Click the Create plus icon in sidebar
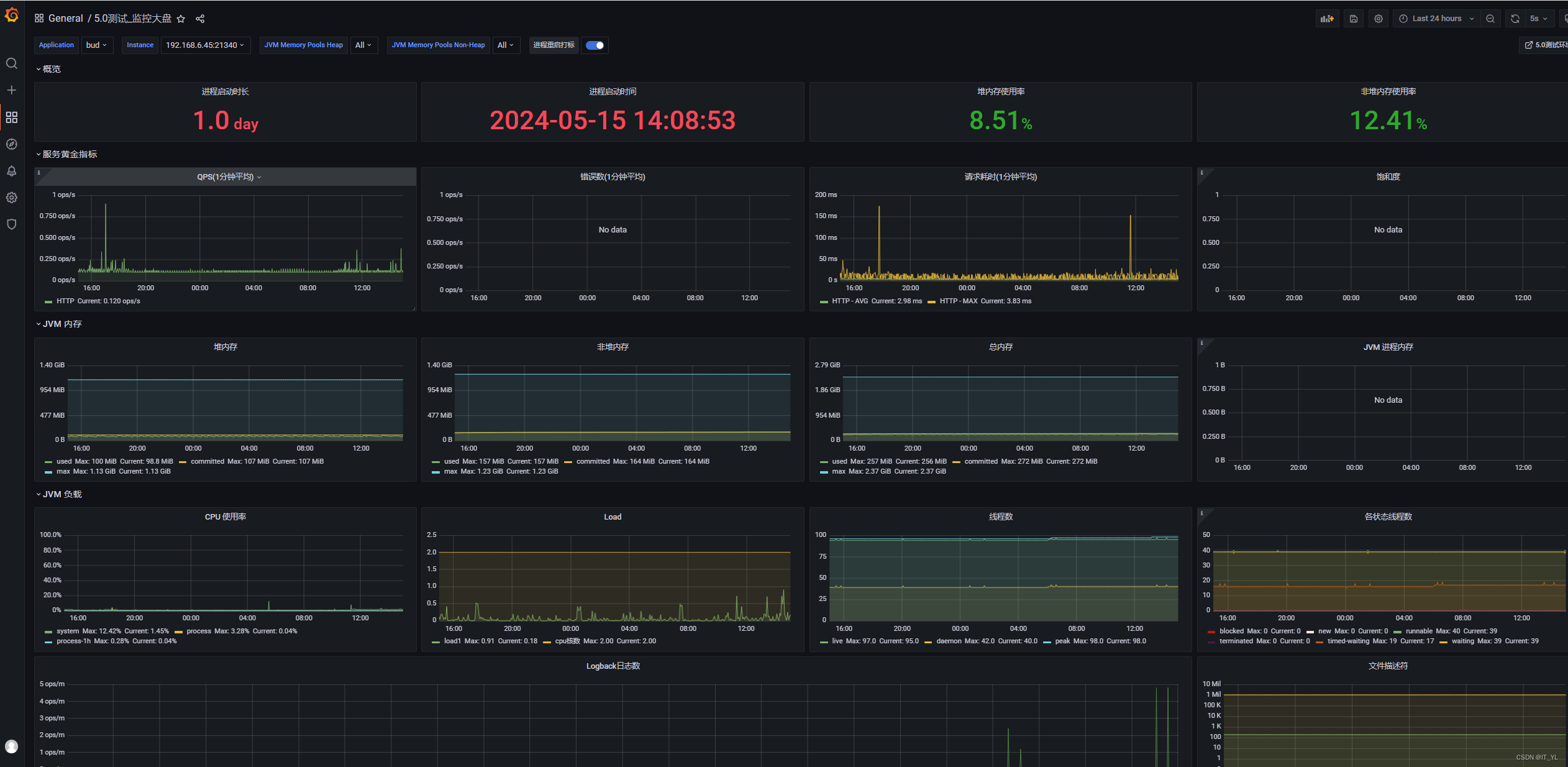1568x767 pixels. 11,90
